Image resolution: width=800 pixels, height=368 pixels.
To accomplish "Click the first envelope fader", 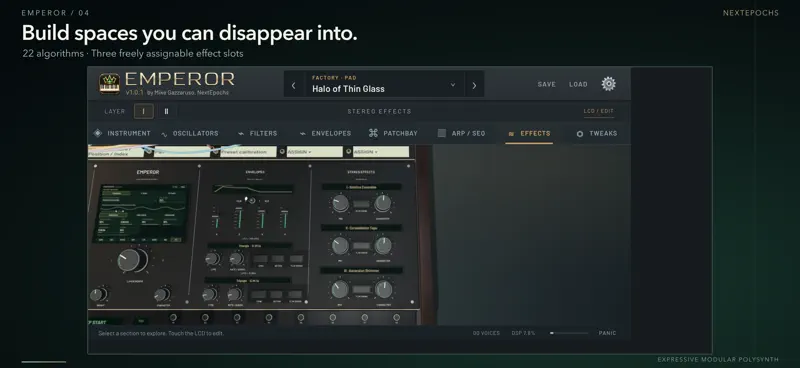I will click(216, 219).
